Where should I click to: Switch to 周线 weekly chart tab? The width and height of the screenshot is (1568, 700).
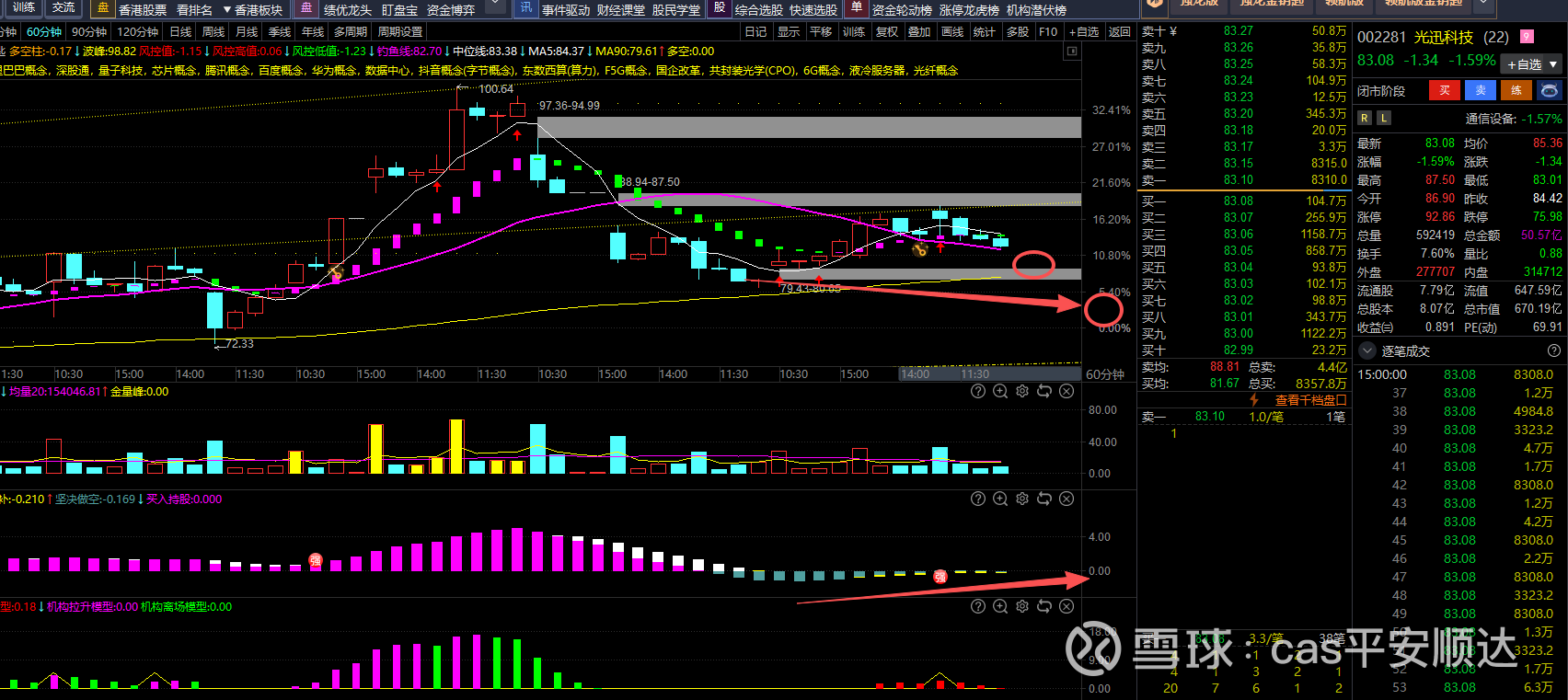(x=213, y=31)
